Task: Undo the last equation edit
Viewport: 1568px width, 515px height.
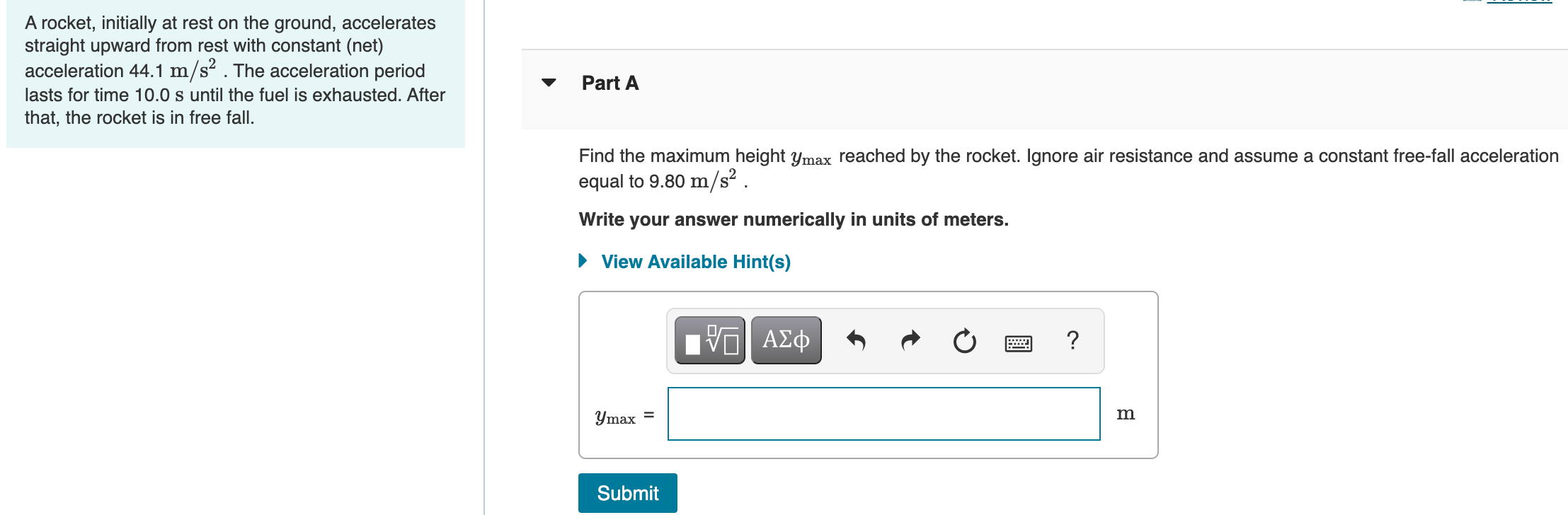Action: [857, 340]
